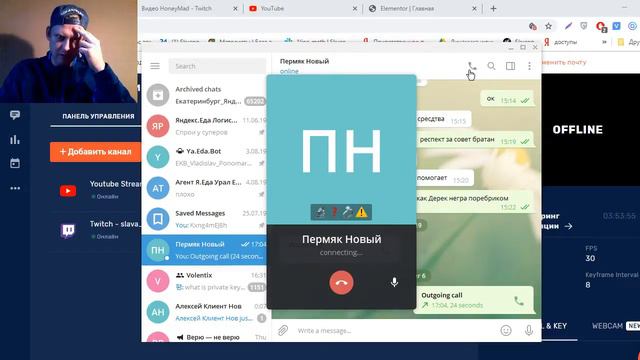The width and height of the screenshot is (640, 360).
Task: Search in chat using magnifier icon
Action: pos(491,66)
